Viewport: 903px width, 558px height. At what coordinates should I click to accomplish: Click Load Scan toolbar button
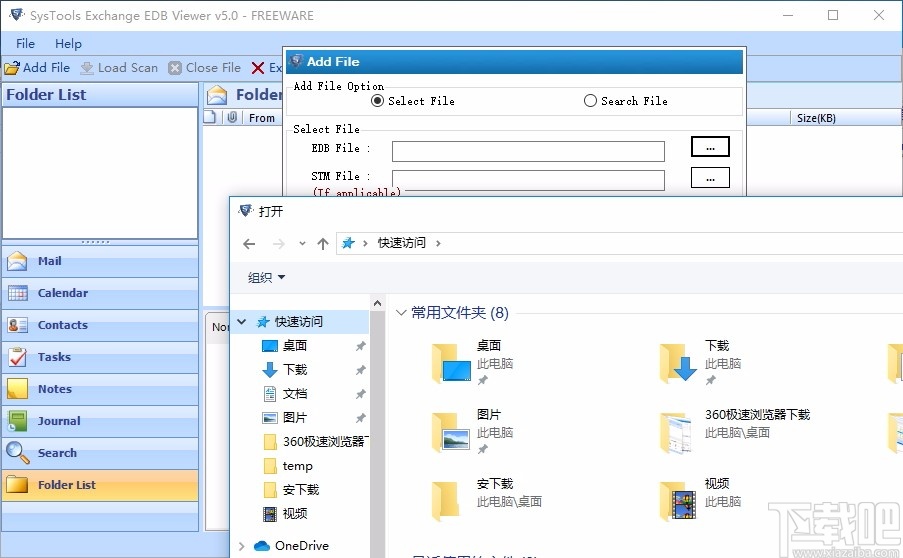pos(119,68)
